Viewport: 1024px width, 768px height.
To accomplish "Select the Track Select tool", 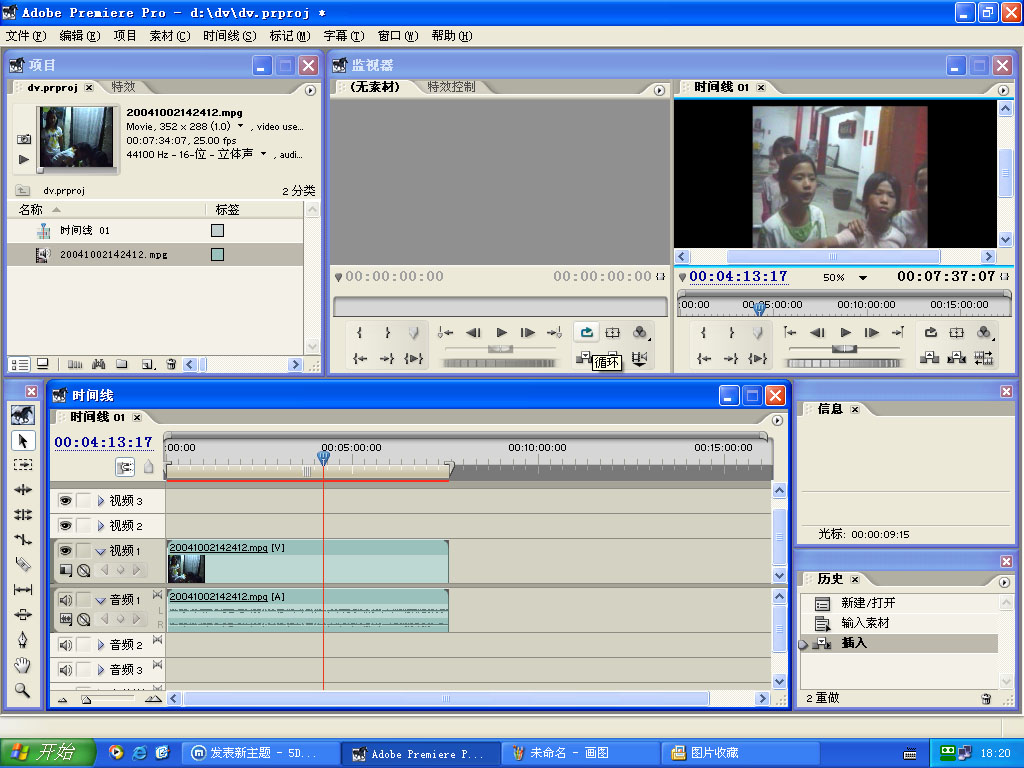I will coord(23,465).
